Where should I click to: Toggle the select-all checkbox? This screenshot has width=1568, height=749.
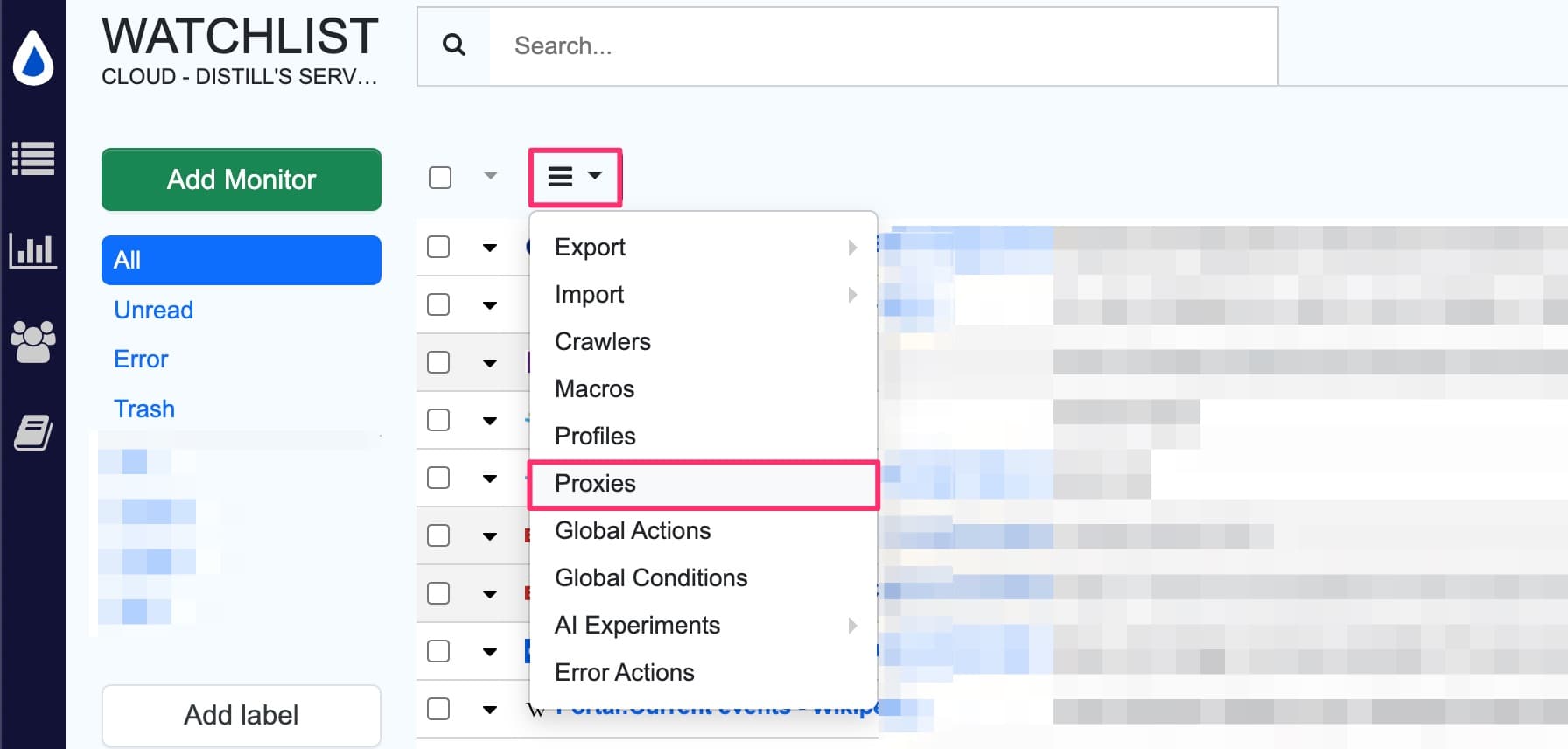click(438, 177)
